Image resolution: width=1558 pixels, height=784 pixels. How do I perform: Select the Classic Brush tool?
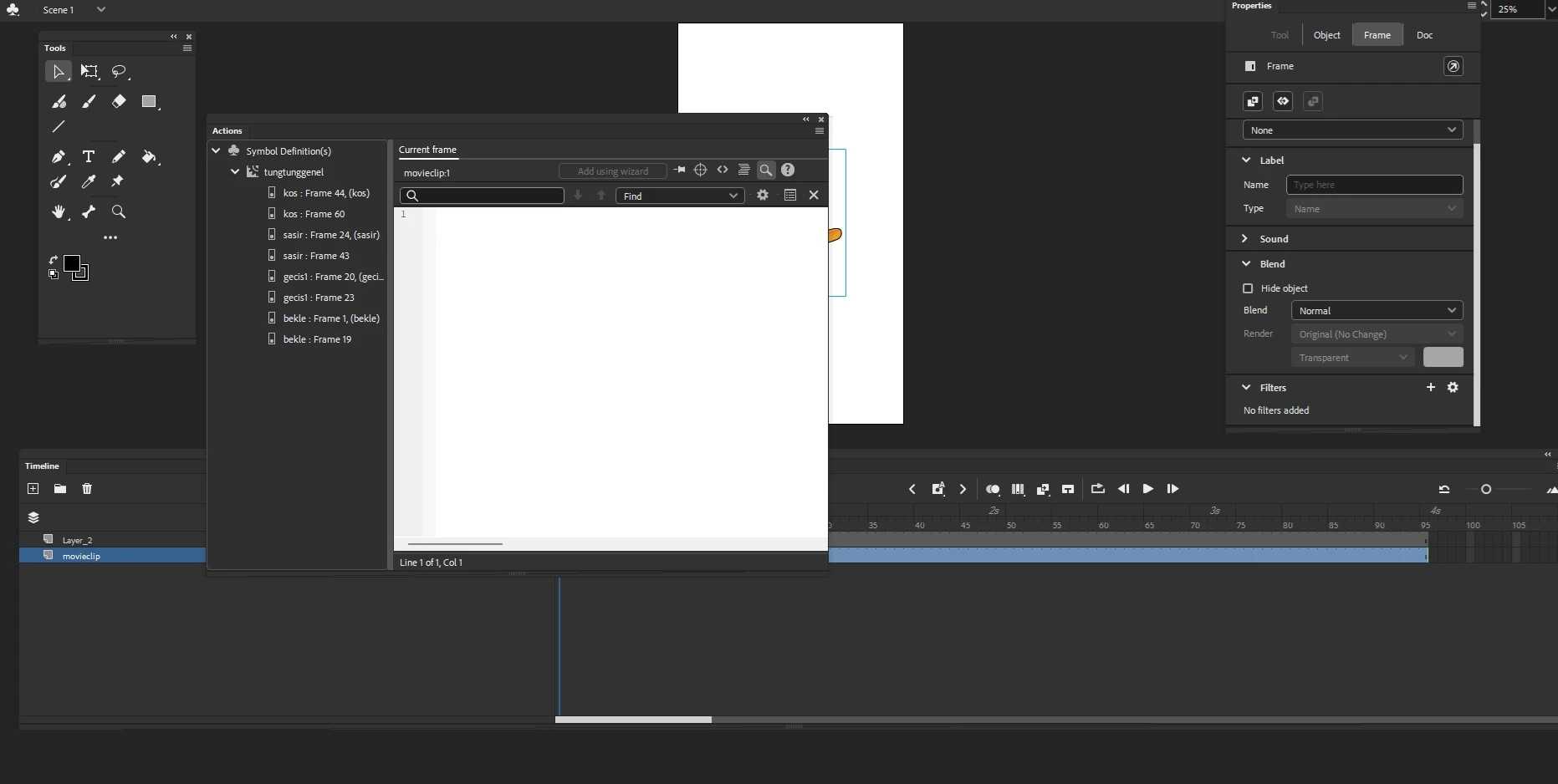(x=89, y=102)
